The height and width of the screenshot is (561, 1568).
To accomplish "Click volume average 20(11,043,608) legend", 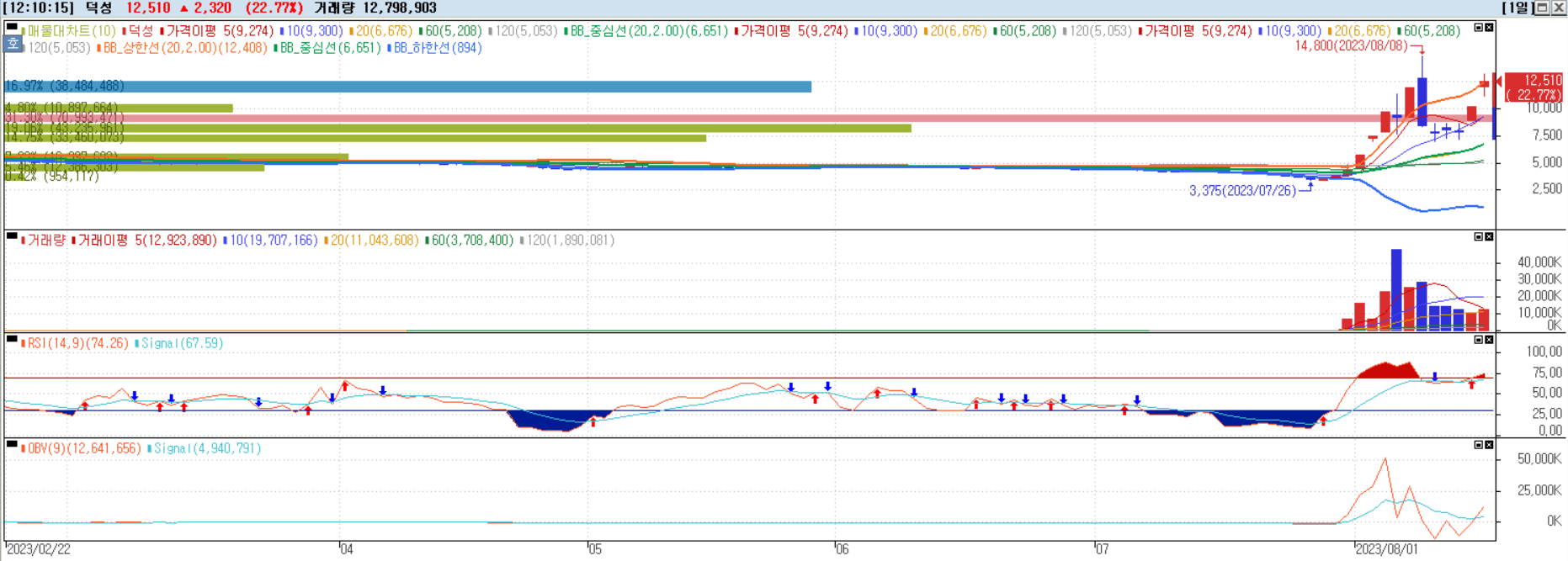I will coord(375,241).
